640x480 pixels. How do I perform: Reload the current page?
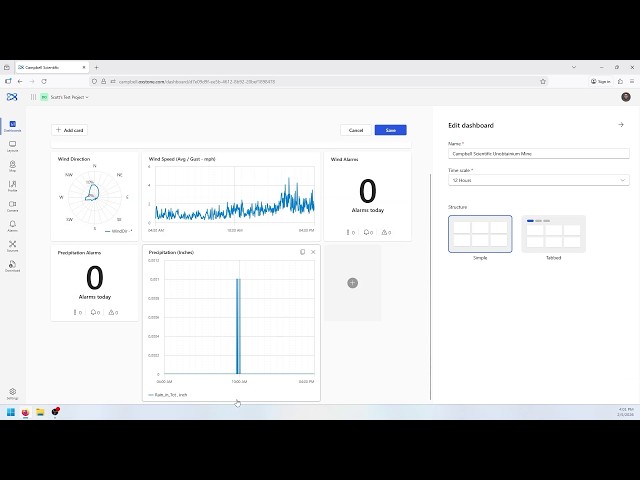click(x=44, y=81)
